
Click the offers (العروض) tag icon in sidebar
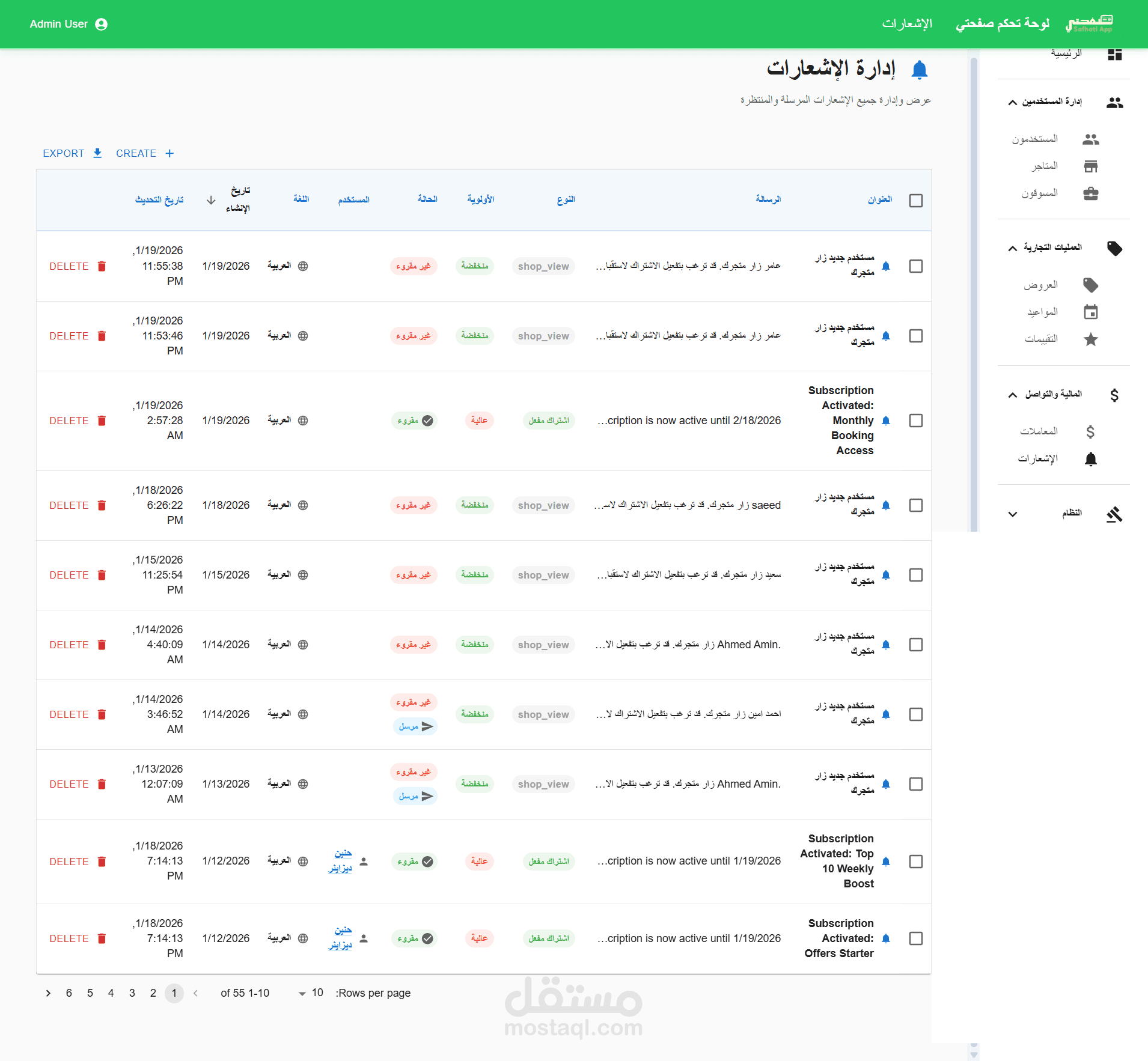1091,285
